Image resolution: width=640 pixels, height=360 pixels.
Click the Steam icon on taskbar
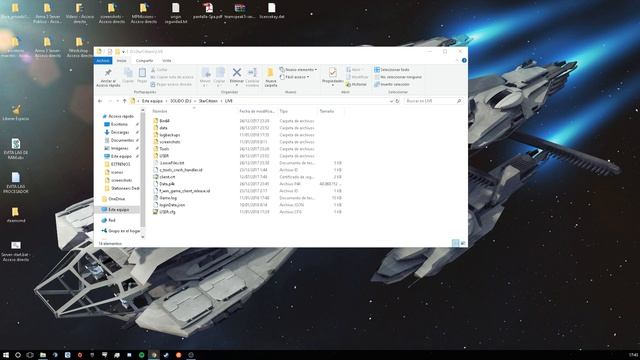pos(166,355)
